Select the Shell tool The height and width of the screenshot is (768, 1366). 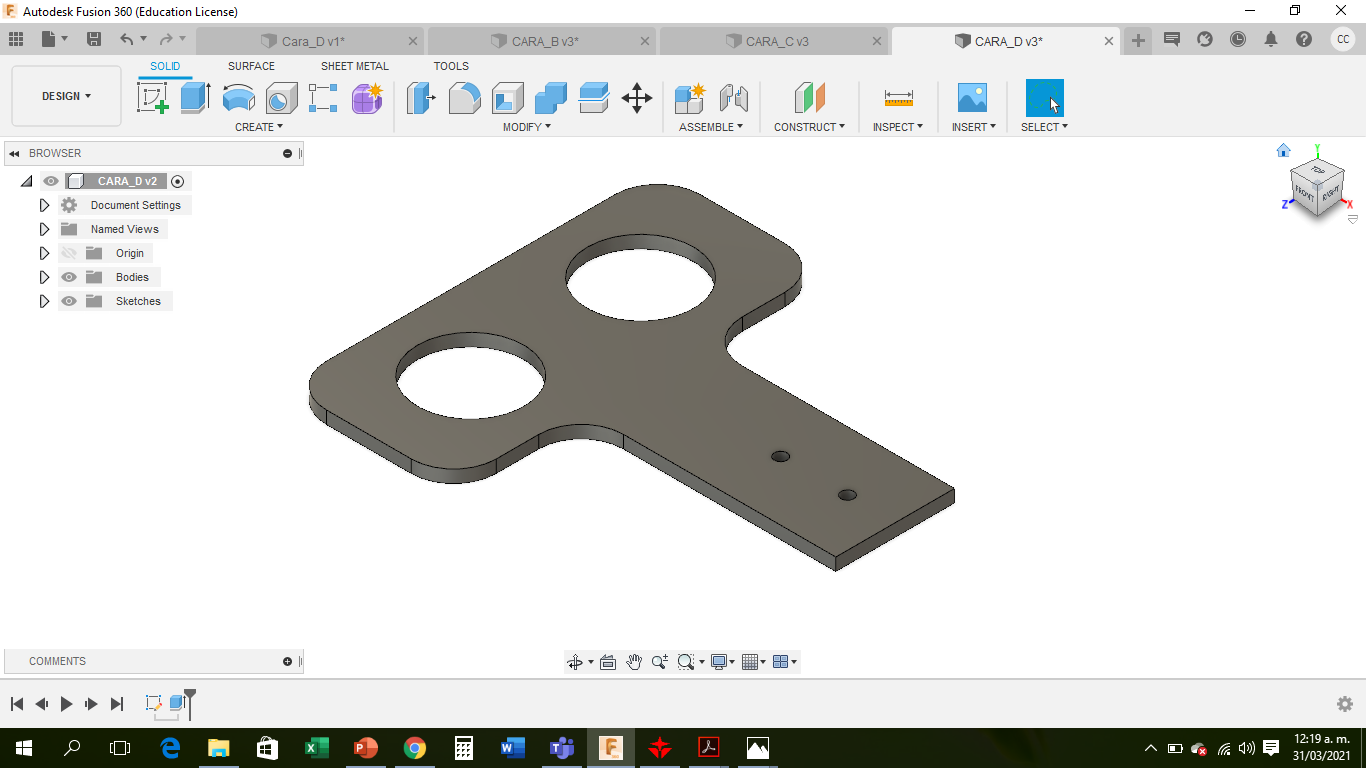pyautogui.click(x=507, y=98)
